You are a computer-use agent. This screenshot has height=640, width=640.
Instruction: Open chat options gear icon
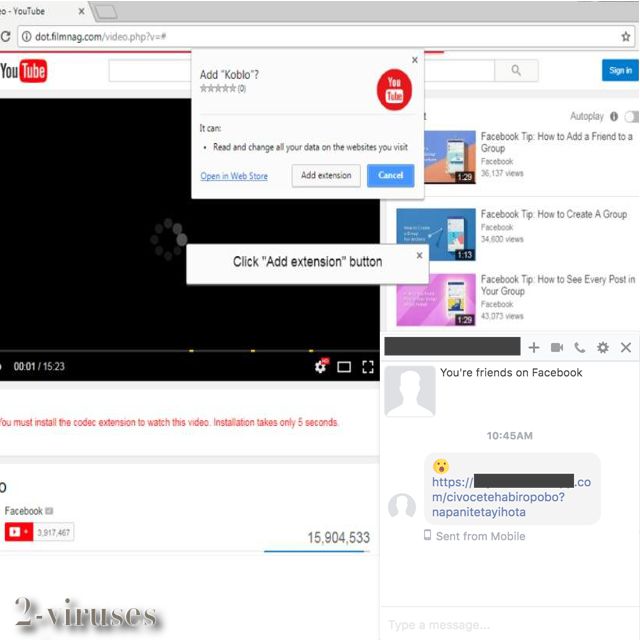pyautogui.click(x=602, y=347)
